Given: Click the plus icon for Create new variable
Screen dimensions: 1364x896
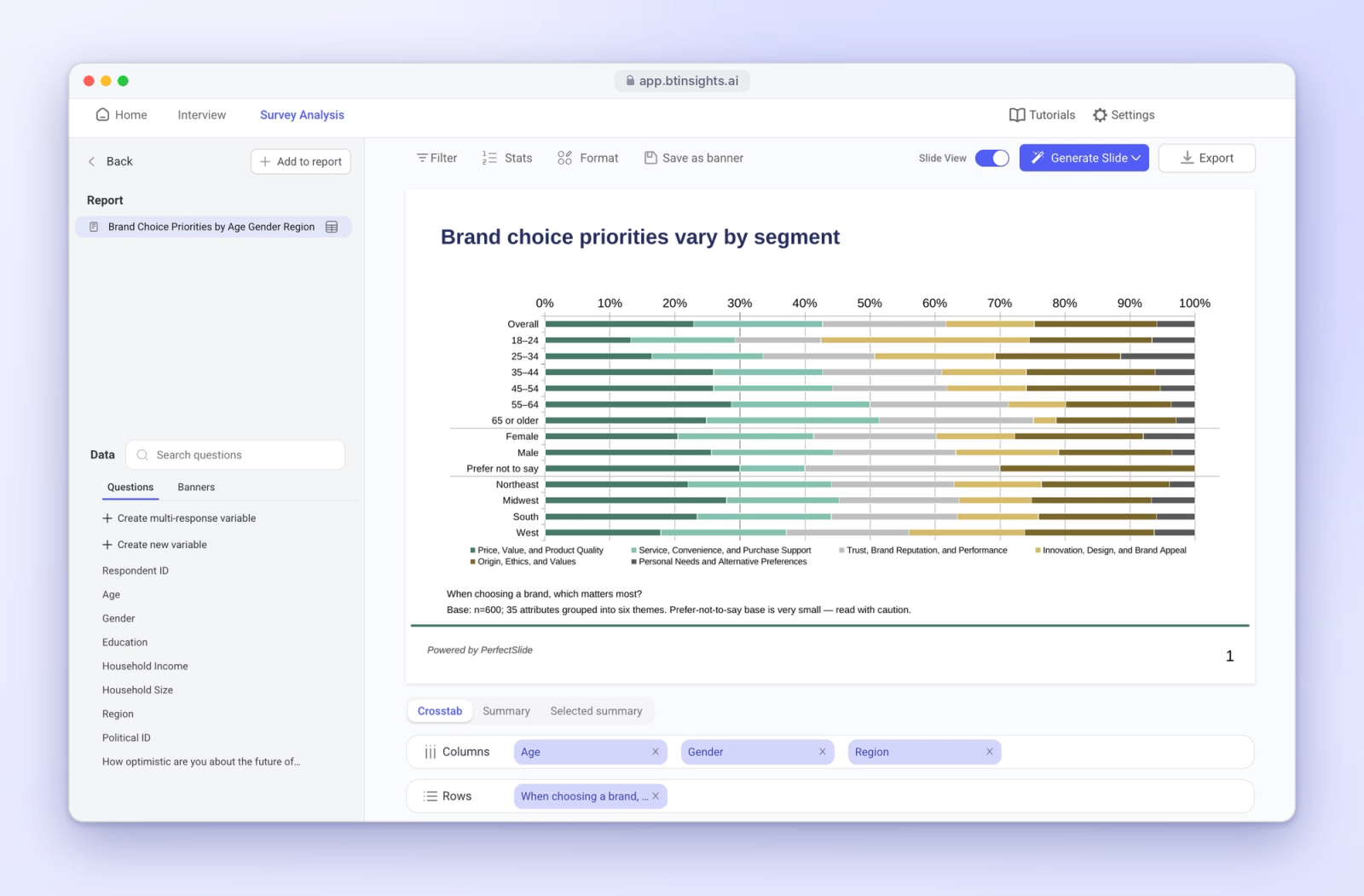Looking at the screenshot, I should [x=107, y=545].
